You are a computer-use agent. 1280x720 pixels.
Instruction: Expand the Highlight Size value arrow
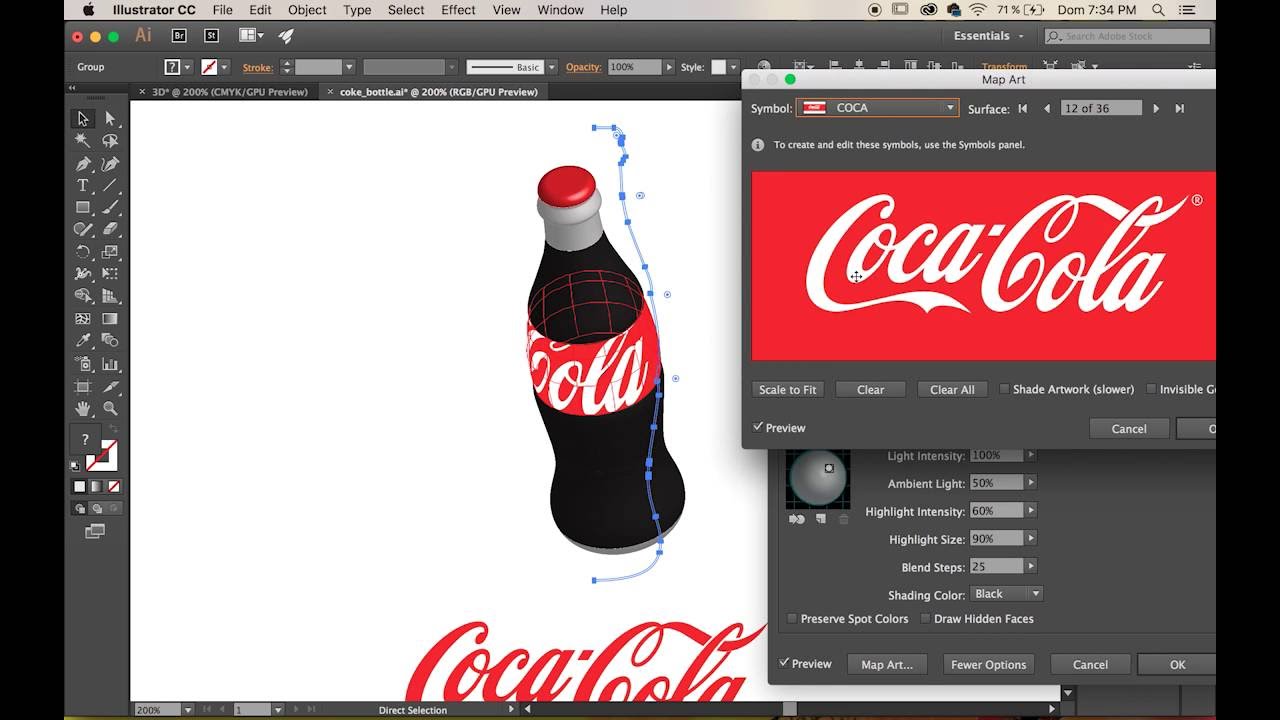coord(1030,539)
